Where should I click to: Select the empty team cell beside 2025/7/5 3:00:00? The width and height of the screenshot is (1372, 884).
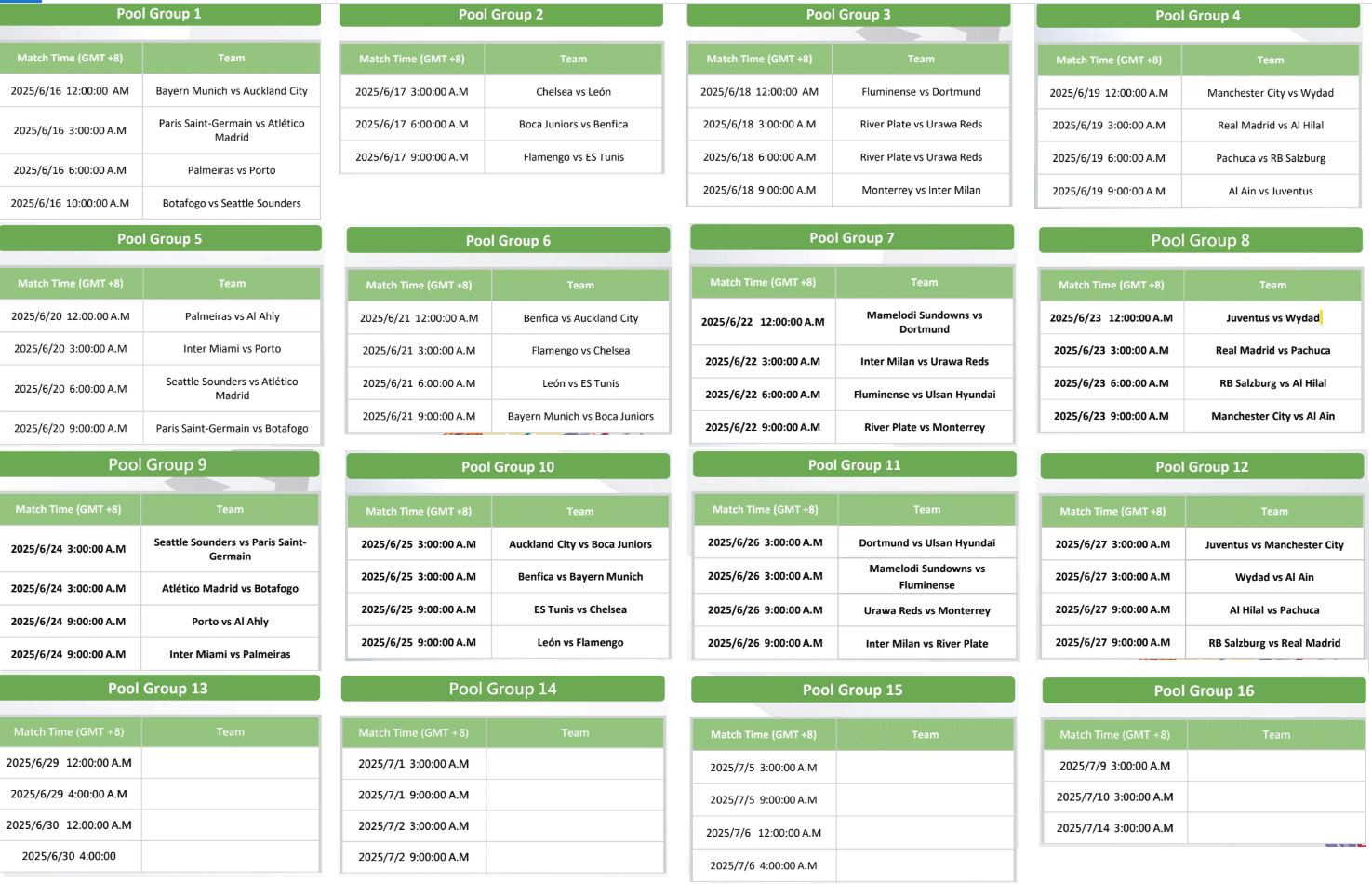pos(925,768)
